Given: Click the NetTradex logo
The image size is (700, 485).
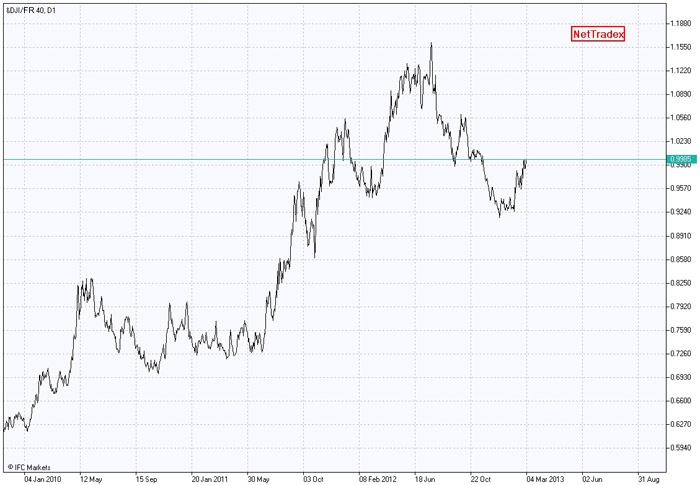Looking at the screenshot, I should (598, 34).
